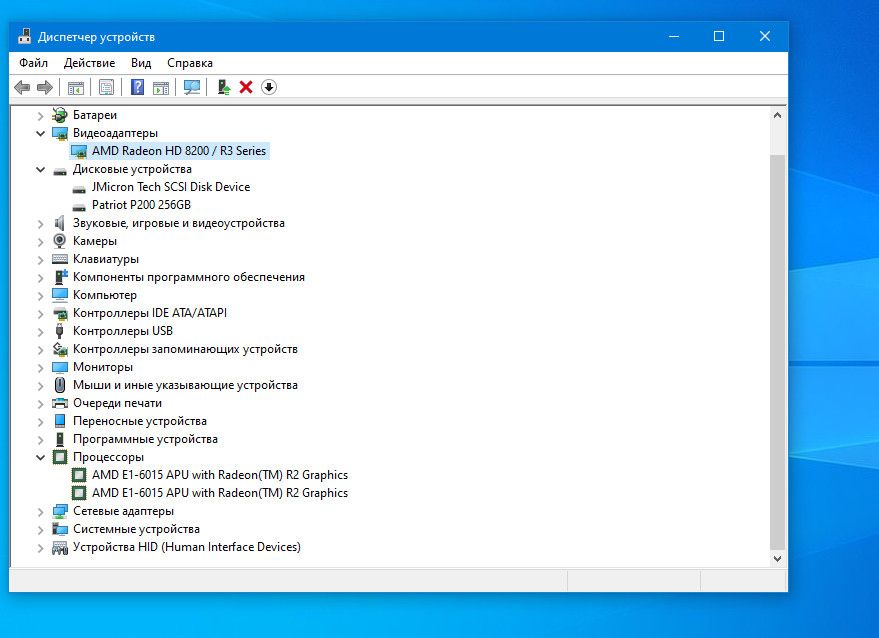Go back with the toolbar back arrow
The height and width of the screenshot is (638, 879).
(x=22, y=87)
